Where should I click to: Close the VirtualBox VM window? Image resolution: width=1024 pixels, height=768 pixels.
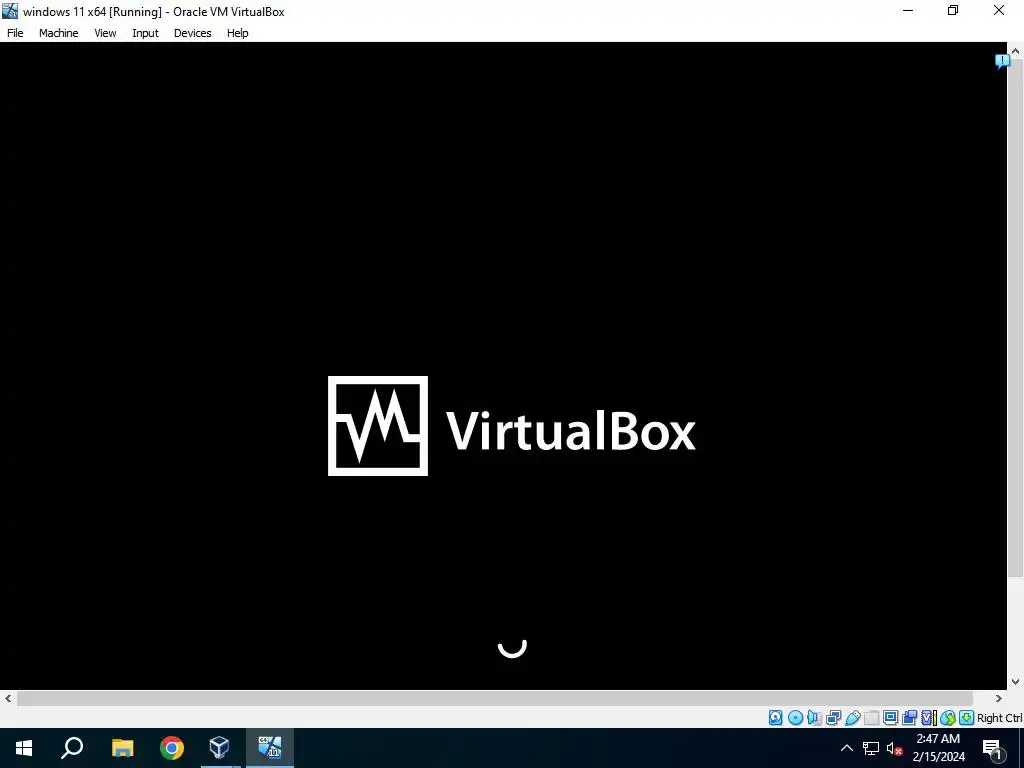coord(999,10)
